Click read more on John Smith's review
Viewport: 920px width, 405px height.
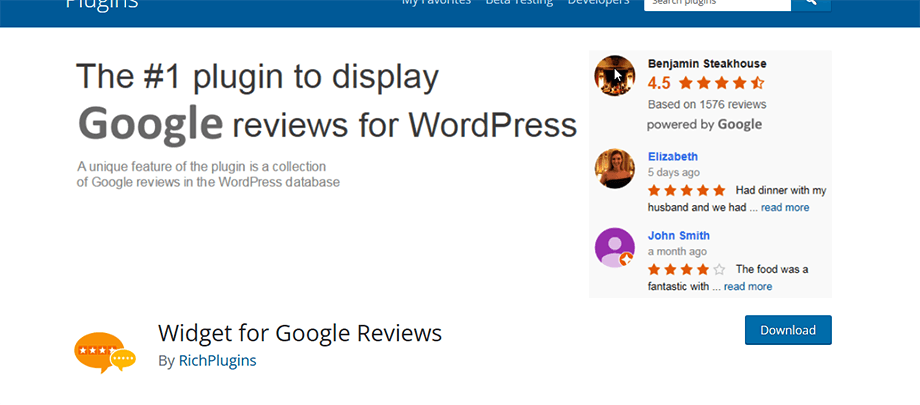click(748, 286)
